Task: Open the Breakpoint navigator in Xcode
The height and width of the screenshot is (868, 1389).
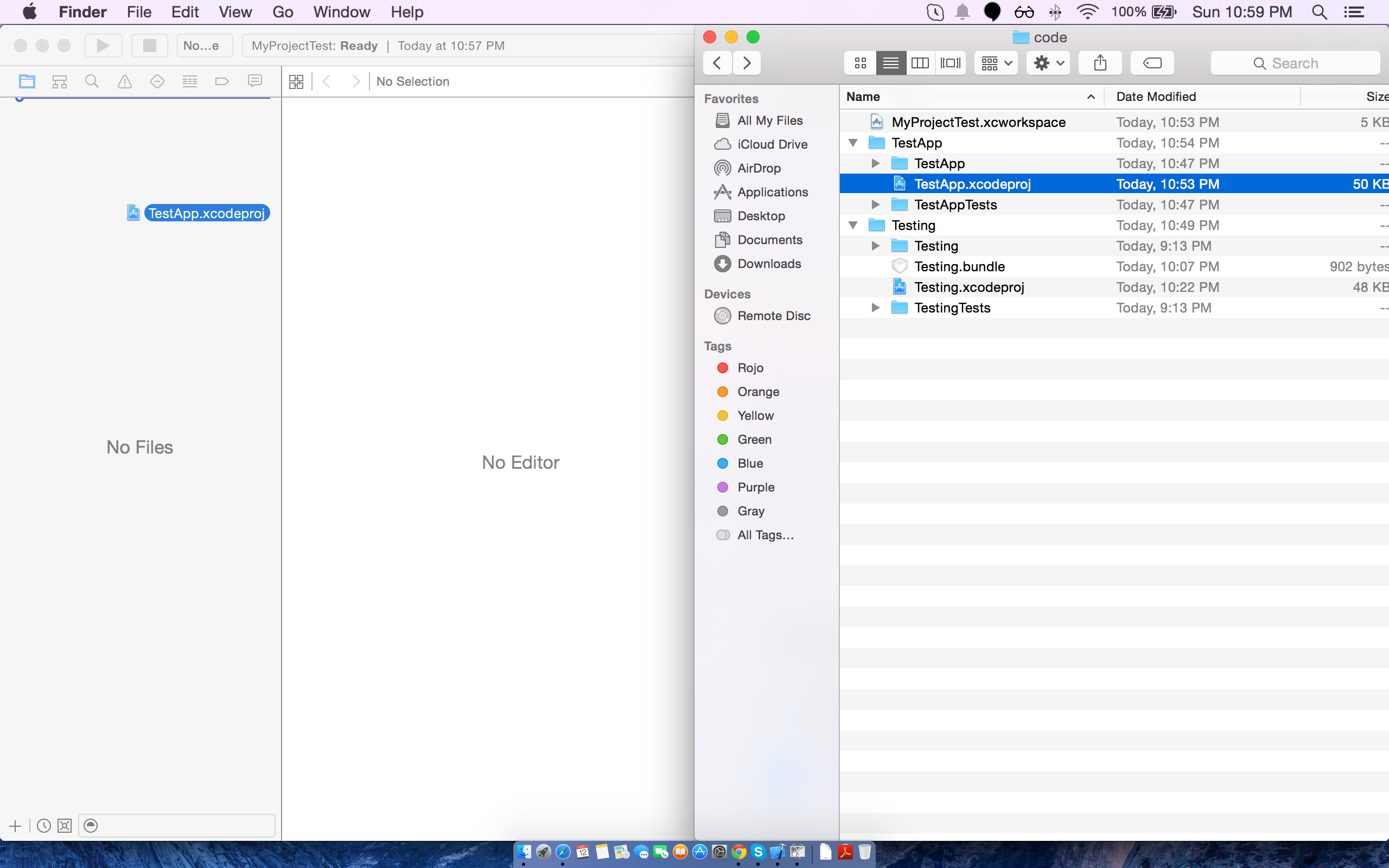Action: [x=222, y=81]
